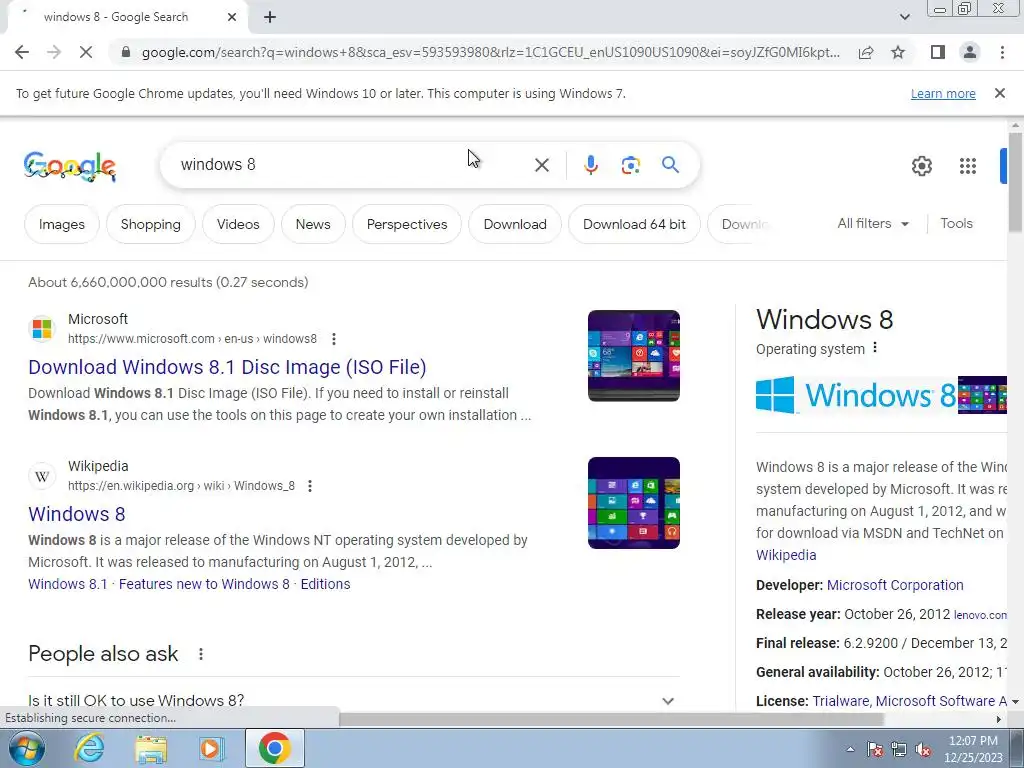This screenshot has width=1024, height=768.
Task: Click the Wikipedia result thumbnail
Action: coord(633,503)
